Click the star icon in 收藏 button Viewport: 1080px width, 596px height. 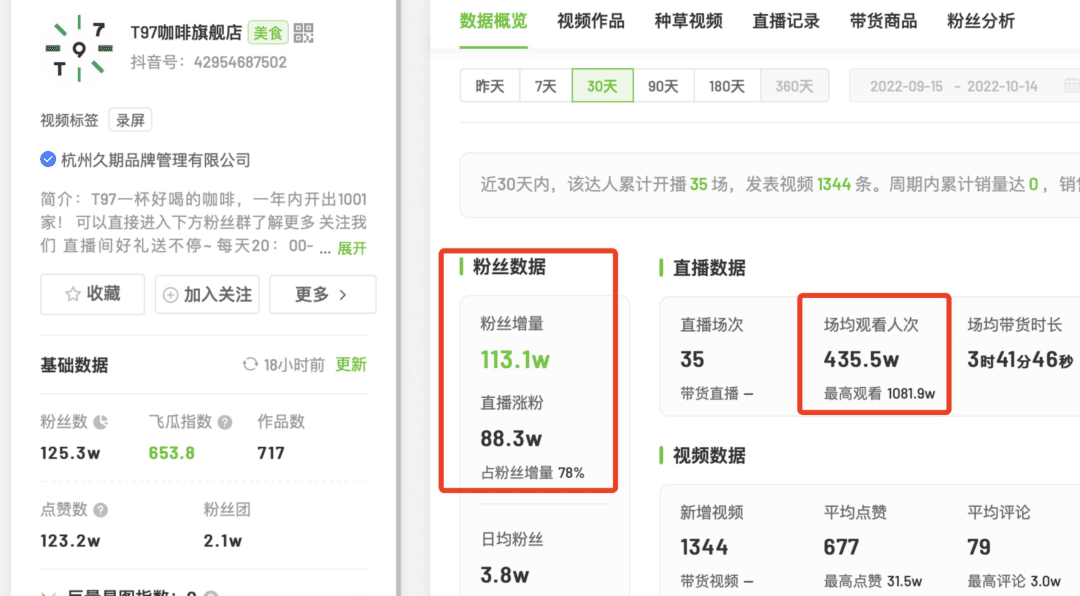click(x=72, y=294)
